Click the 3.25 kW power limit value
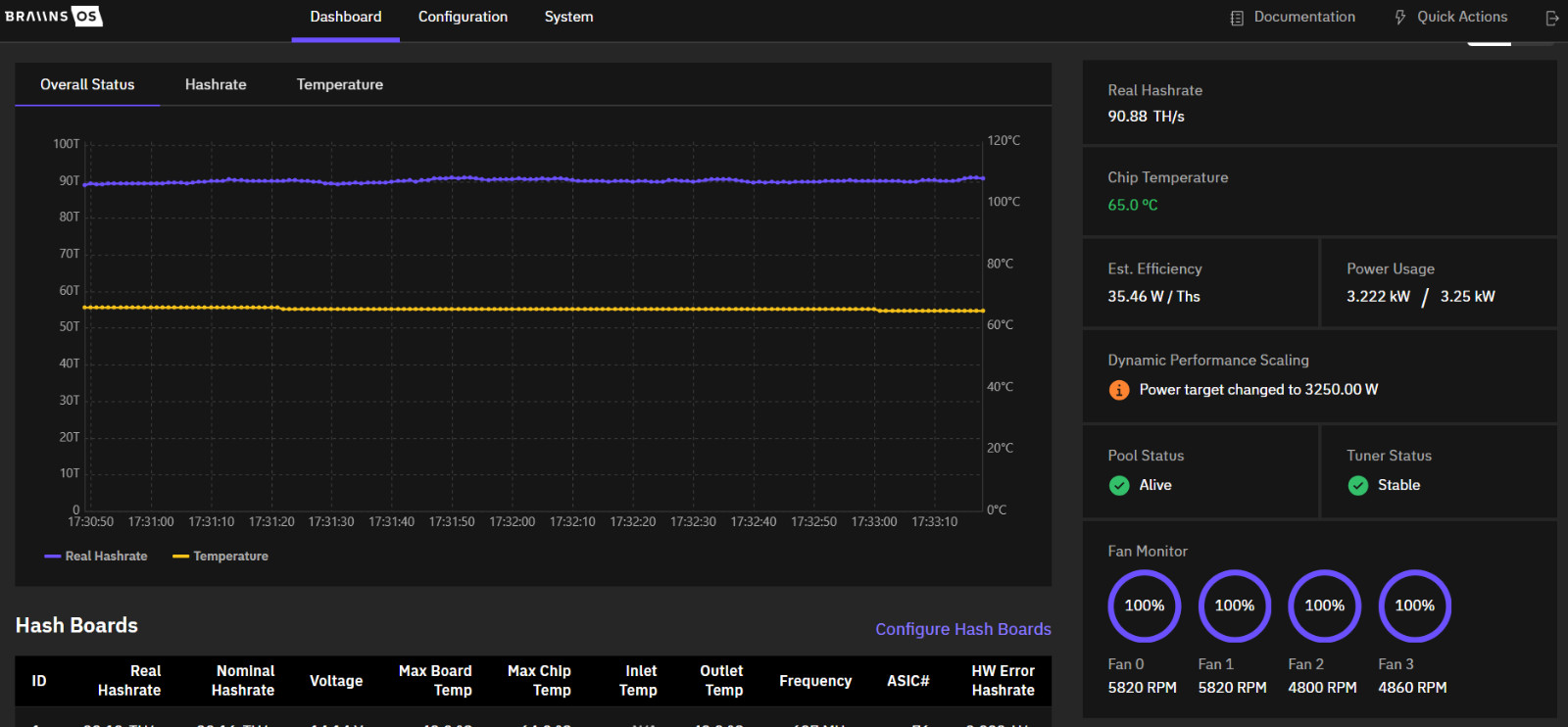1568x727 pixels. click(x=1467, y=297)
